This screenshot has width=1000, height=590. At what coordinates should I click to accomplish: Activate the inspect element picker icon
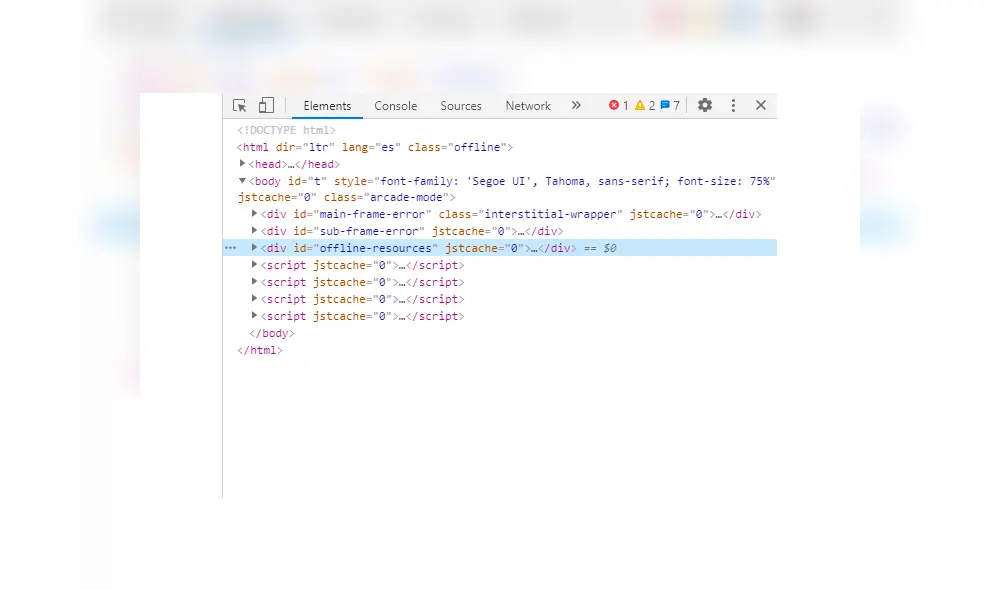[x=240, y=105]
